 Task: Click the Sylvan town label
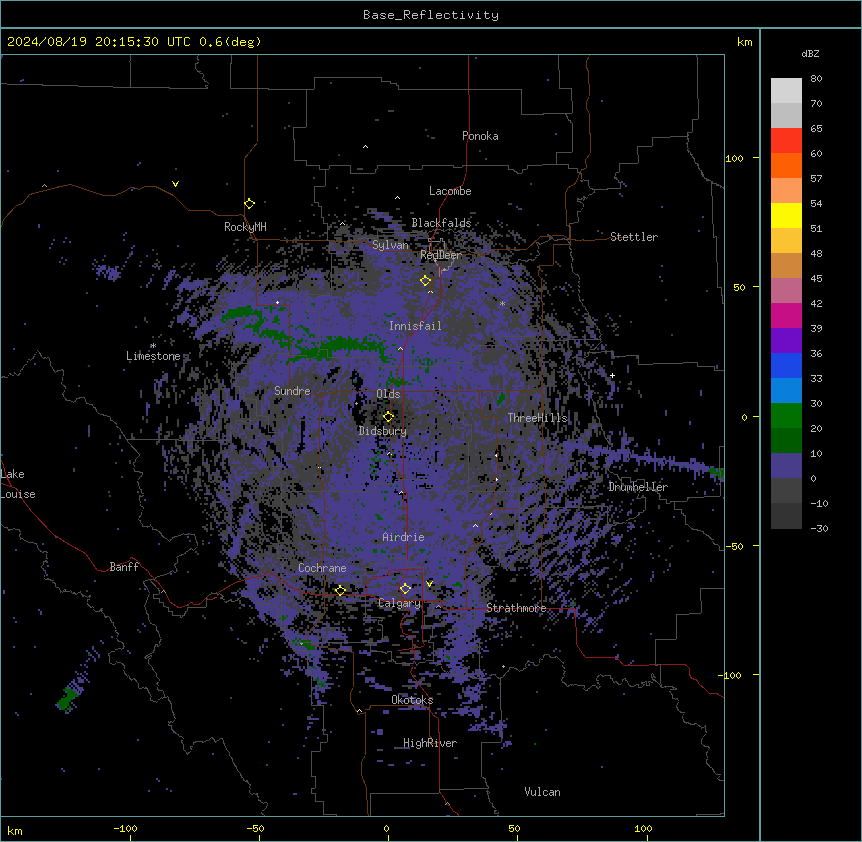(x=390, y=245)
